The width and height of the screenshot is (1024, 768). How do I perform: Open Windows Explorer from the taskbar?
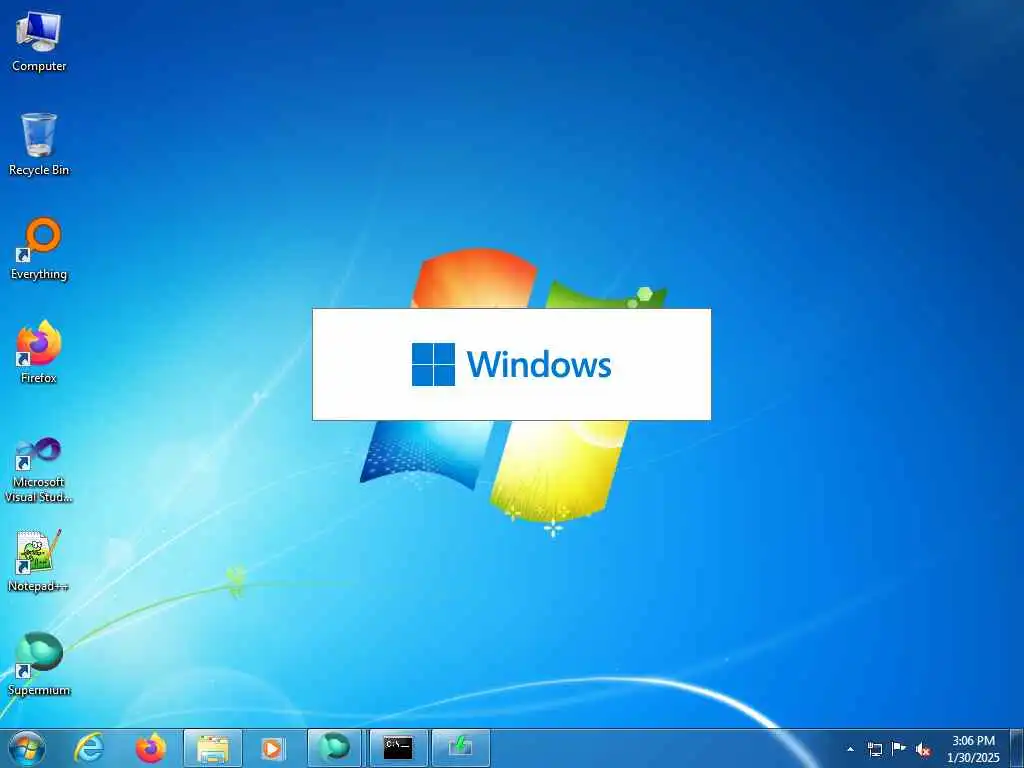(x=213, y=748)
